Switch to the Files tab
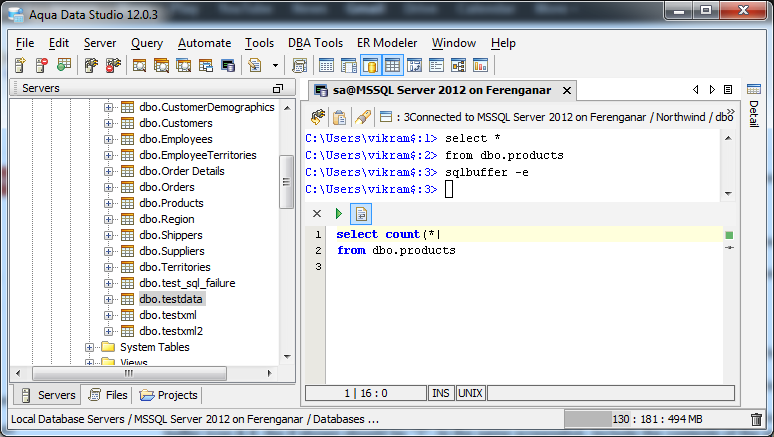This screenshot has width=774, height=437. pos(108,395)
